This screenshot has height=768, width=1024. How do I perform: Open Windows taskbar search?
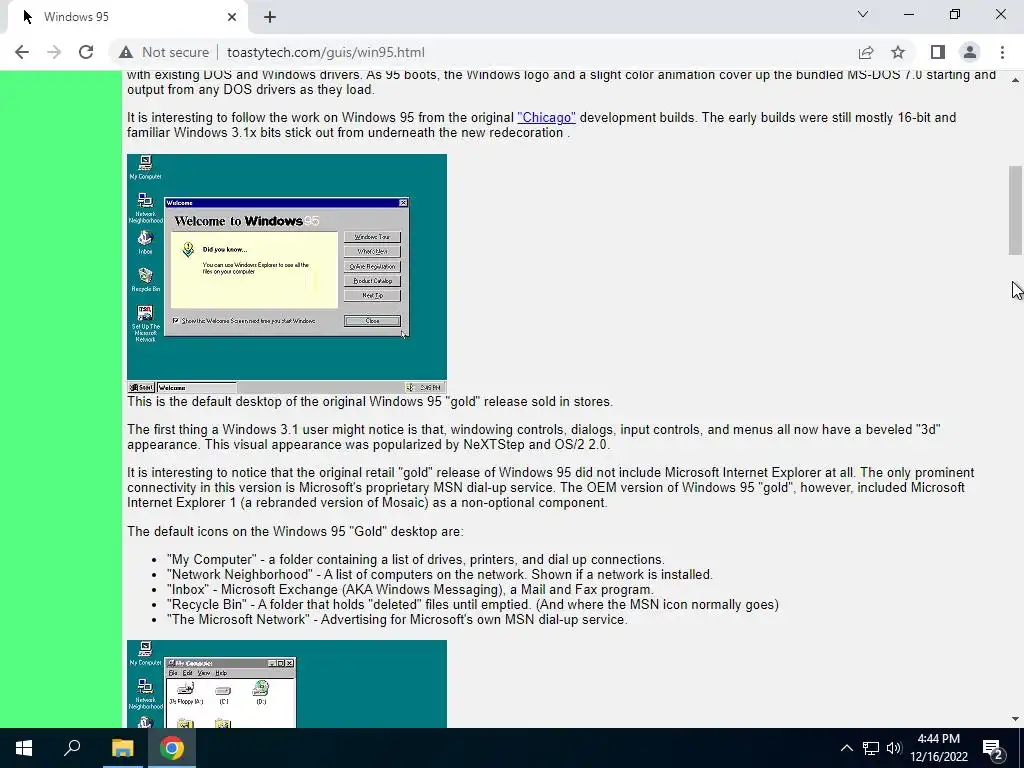tap(72, 748)
